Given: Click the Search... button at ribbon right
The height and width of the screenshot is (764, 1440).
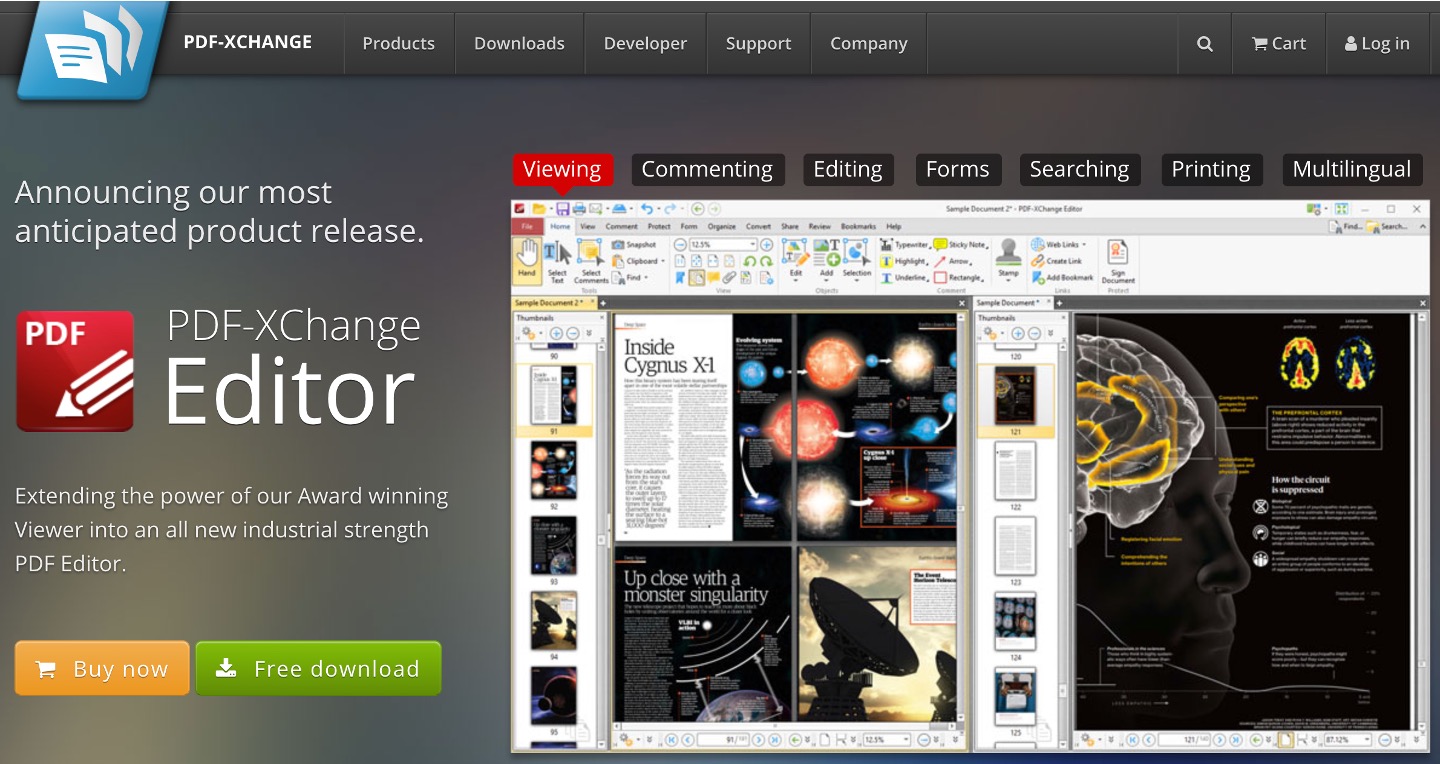Looking at the screenshot, I should [x=1387, y=227].
